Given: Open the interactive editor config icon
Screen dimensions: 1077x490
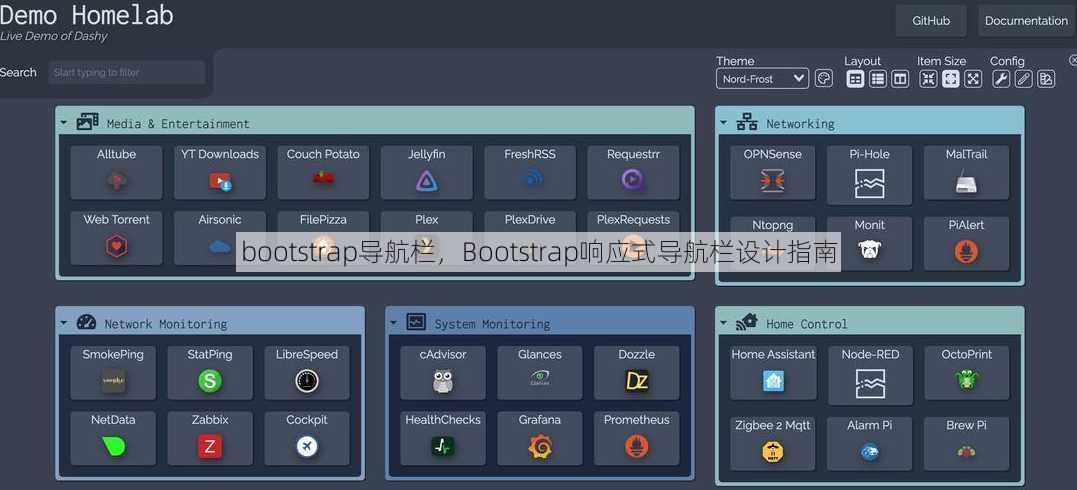Looking at the screenshot, I should tap(1046, 79).
